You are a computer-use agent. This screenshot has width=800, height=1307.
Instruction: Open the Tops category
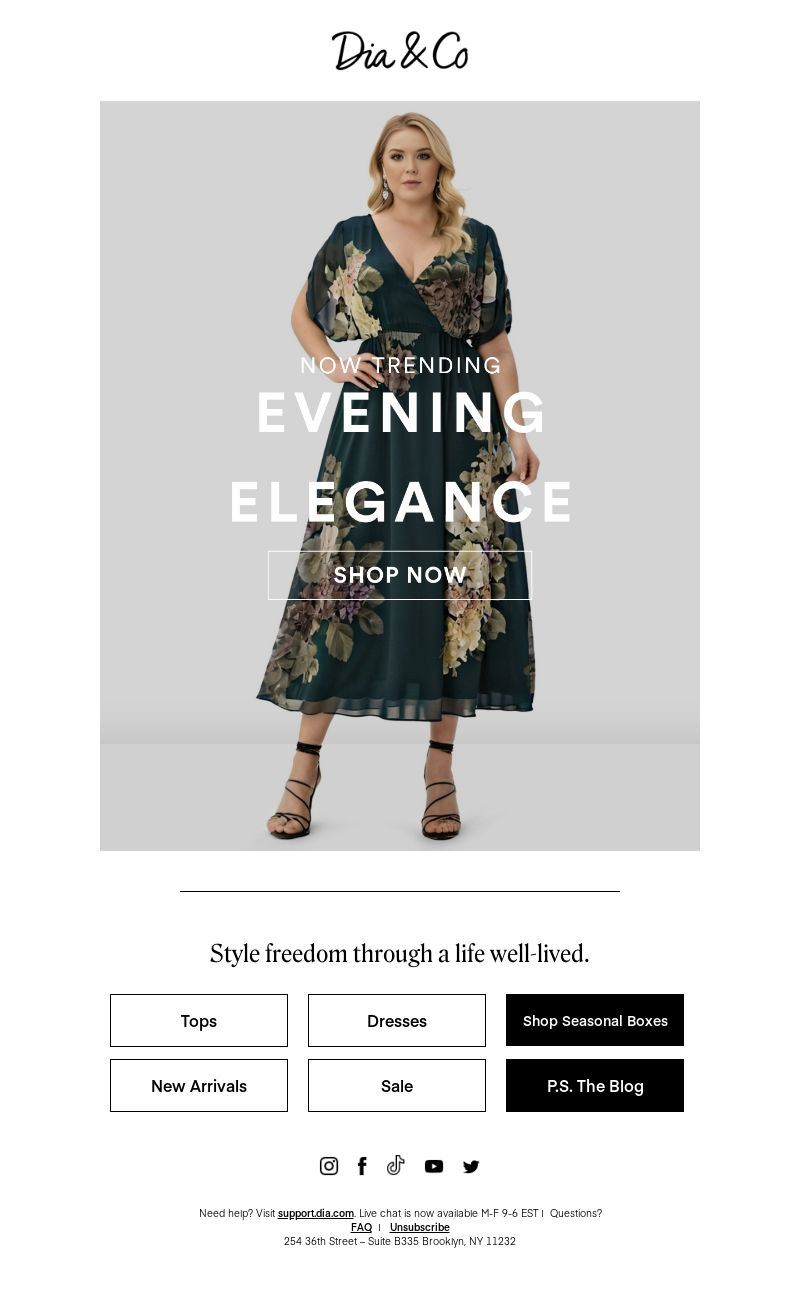pyautogui.click(x=199, y=1021)
